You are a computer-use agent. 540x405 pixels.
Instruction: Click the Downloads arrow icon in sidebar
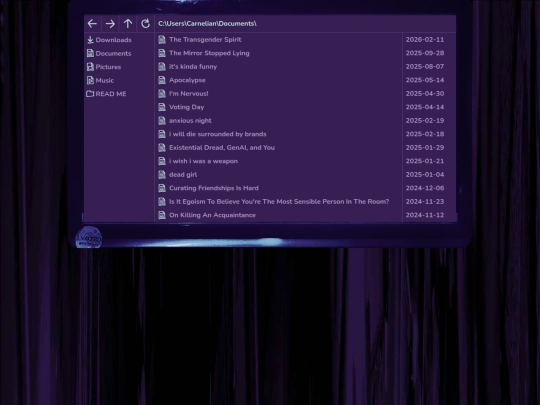[91, 40]
